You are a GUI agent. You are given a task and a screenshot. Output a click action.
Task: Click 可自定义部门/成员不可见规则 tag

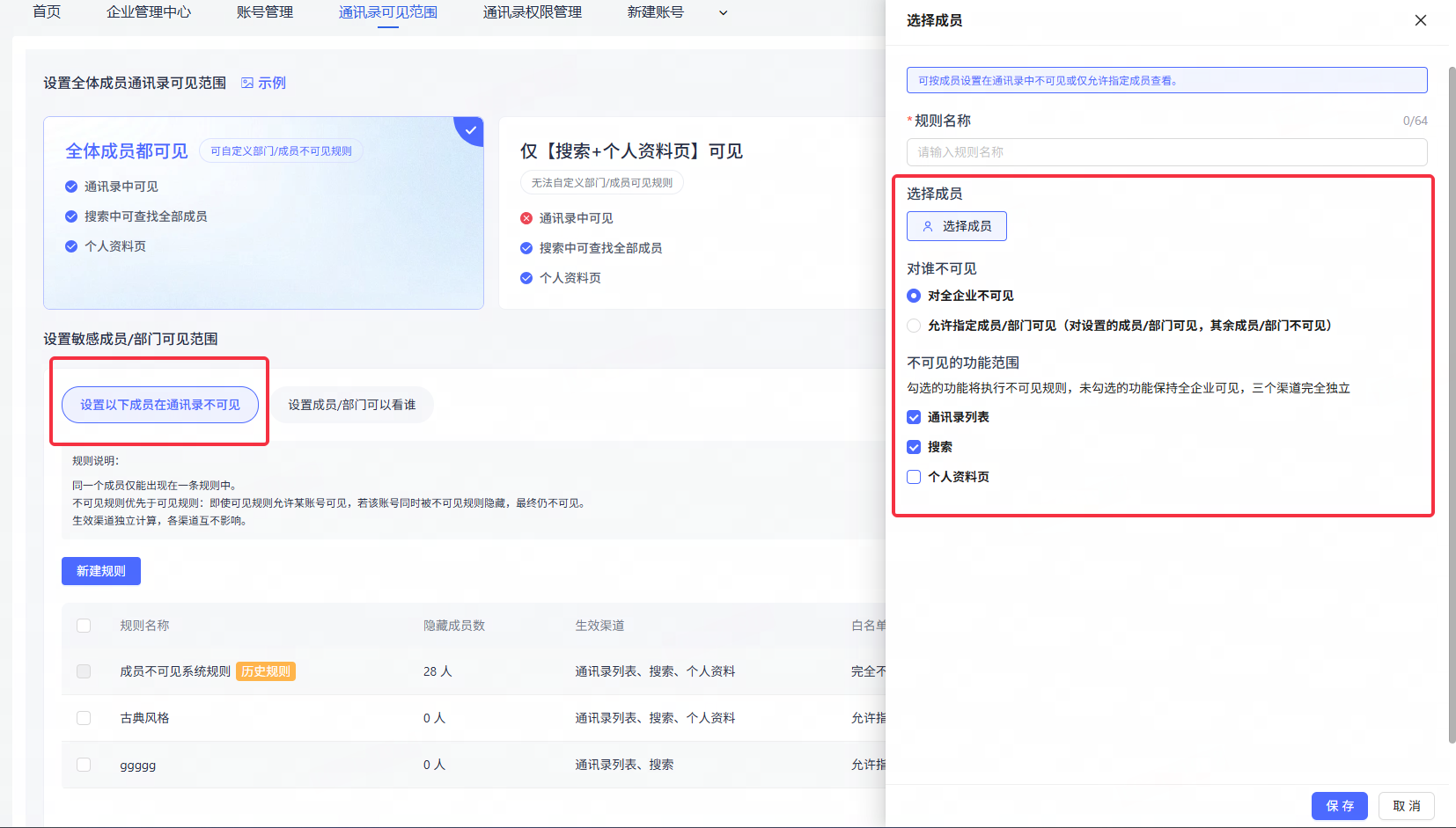pos(281,151)
